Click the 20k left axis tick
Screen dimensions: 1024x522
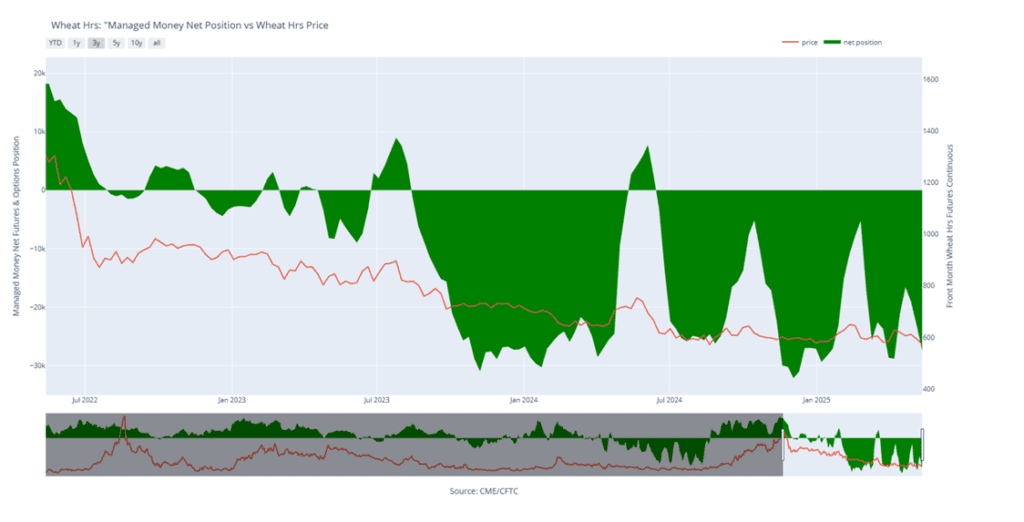[39, 73]
